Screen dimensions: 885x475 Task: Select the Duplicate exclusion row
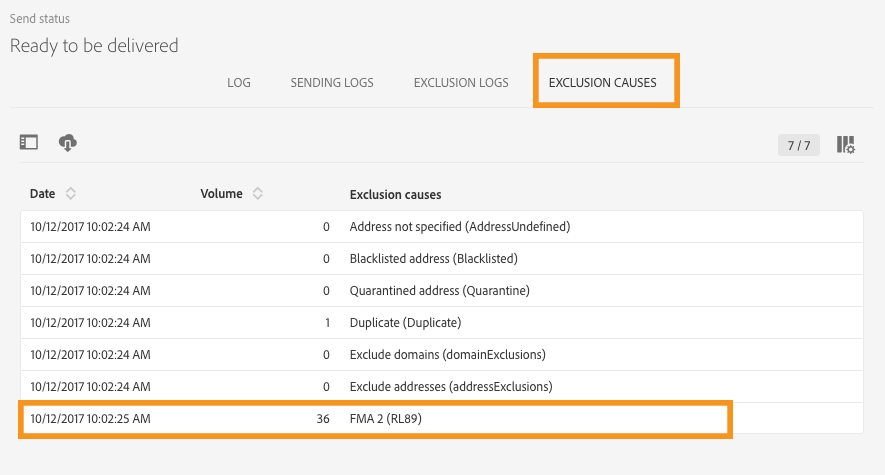[442, 323]
